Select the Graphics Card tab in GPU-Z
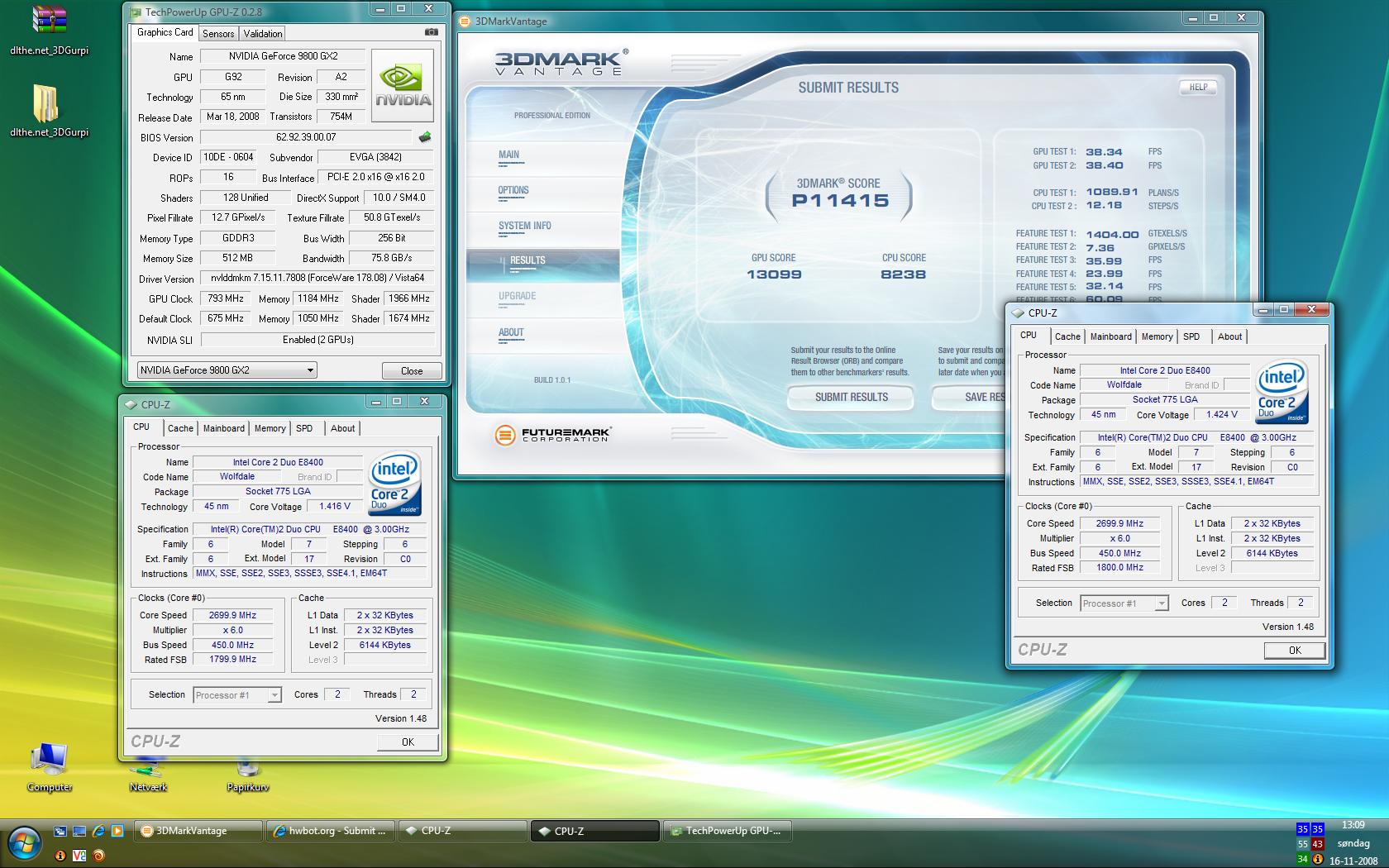This screenshot has width=1389, height=868. (x=165, y=32)
